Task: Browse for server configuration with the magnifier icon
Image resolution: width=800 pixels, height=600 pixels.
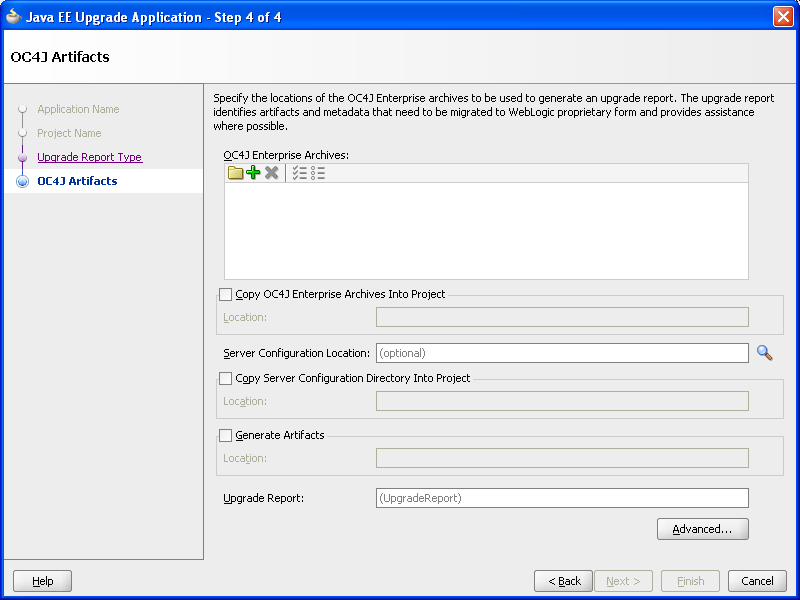Action: 764,353
